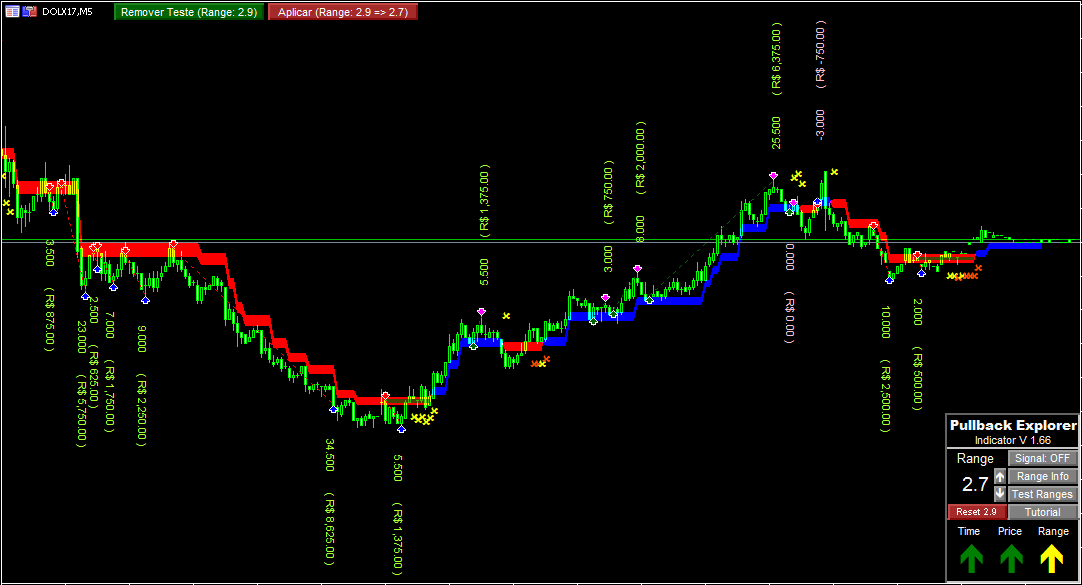Screen dimensions: 1082x585
Task: Reset range with Reset 2.9 button
Action: tap(976, 512)
